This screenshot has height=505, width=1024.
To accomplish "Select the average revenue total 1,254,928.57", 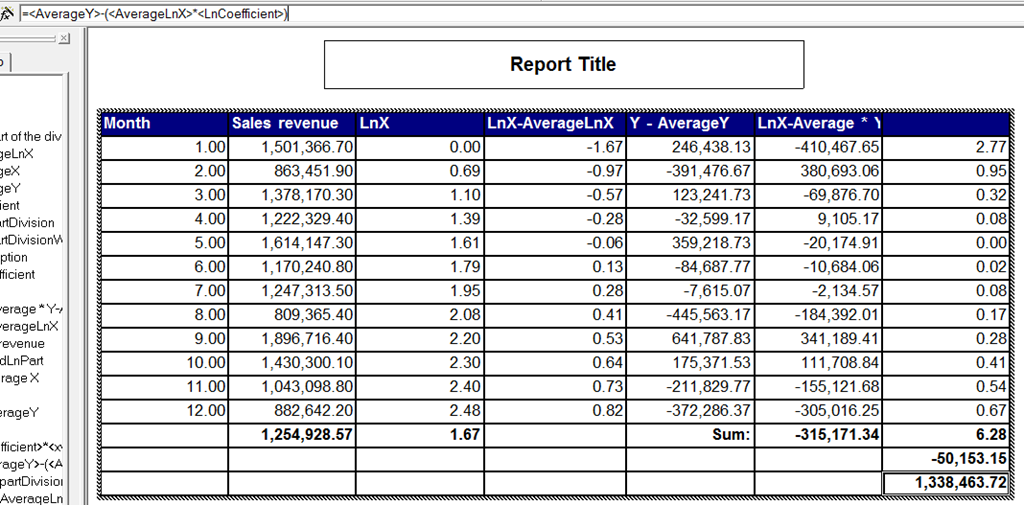I will (291, 434).
